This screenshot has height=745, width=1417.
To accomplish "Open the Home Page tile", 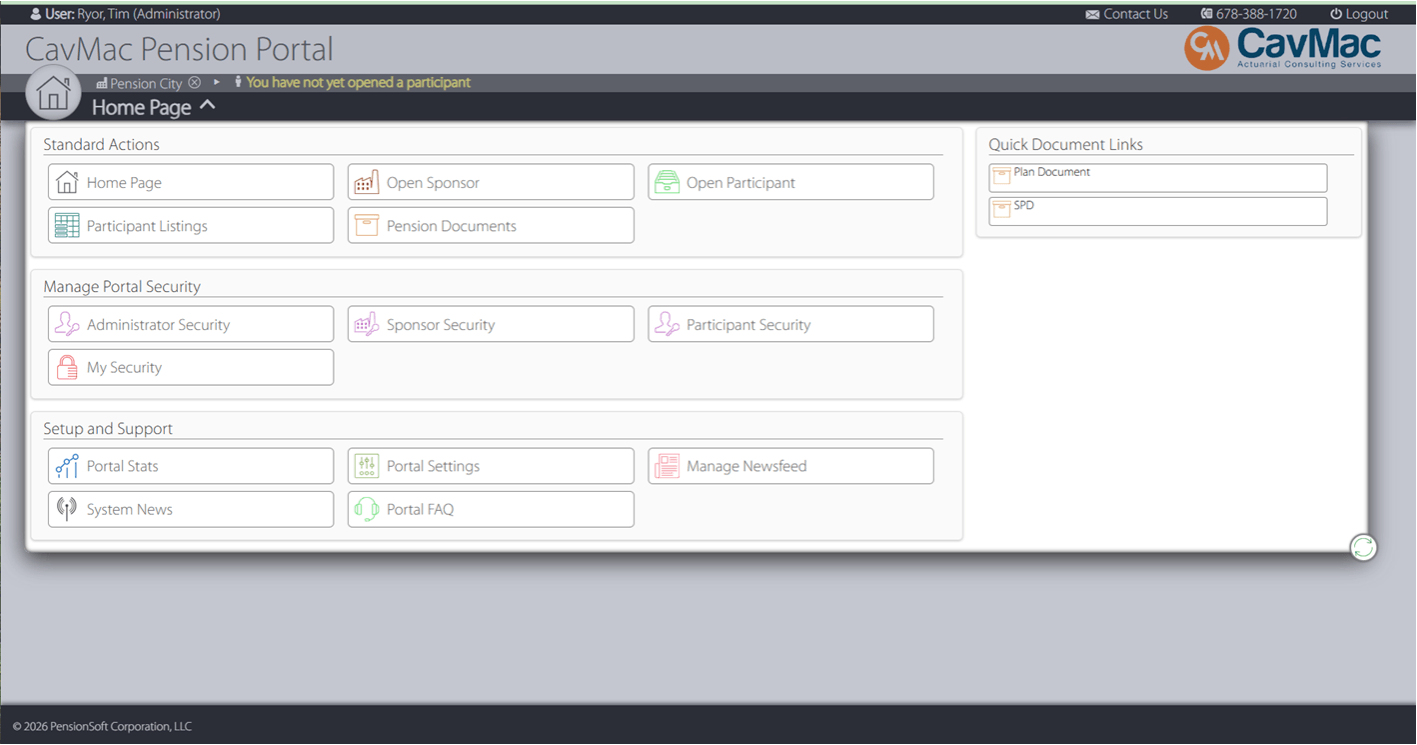I will point(191,182).
